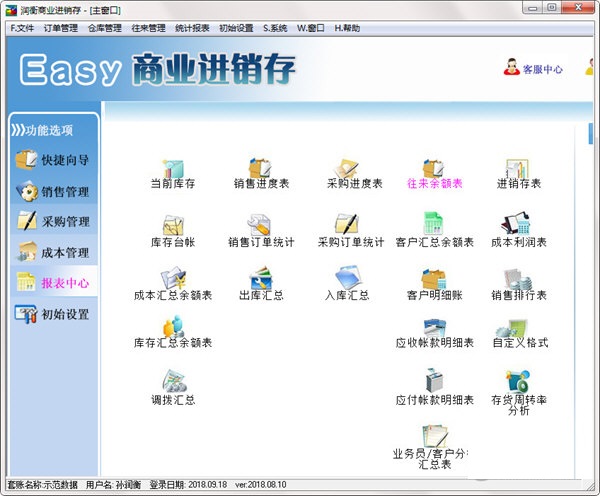This screenshot has width=600, height=496.
Task: Select 报表中心 in the sidebar
Action: click(53, 282)
